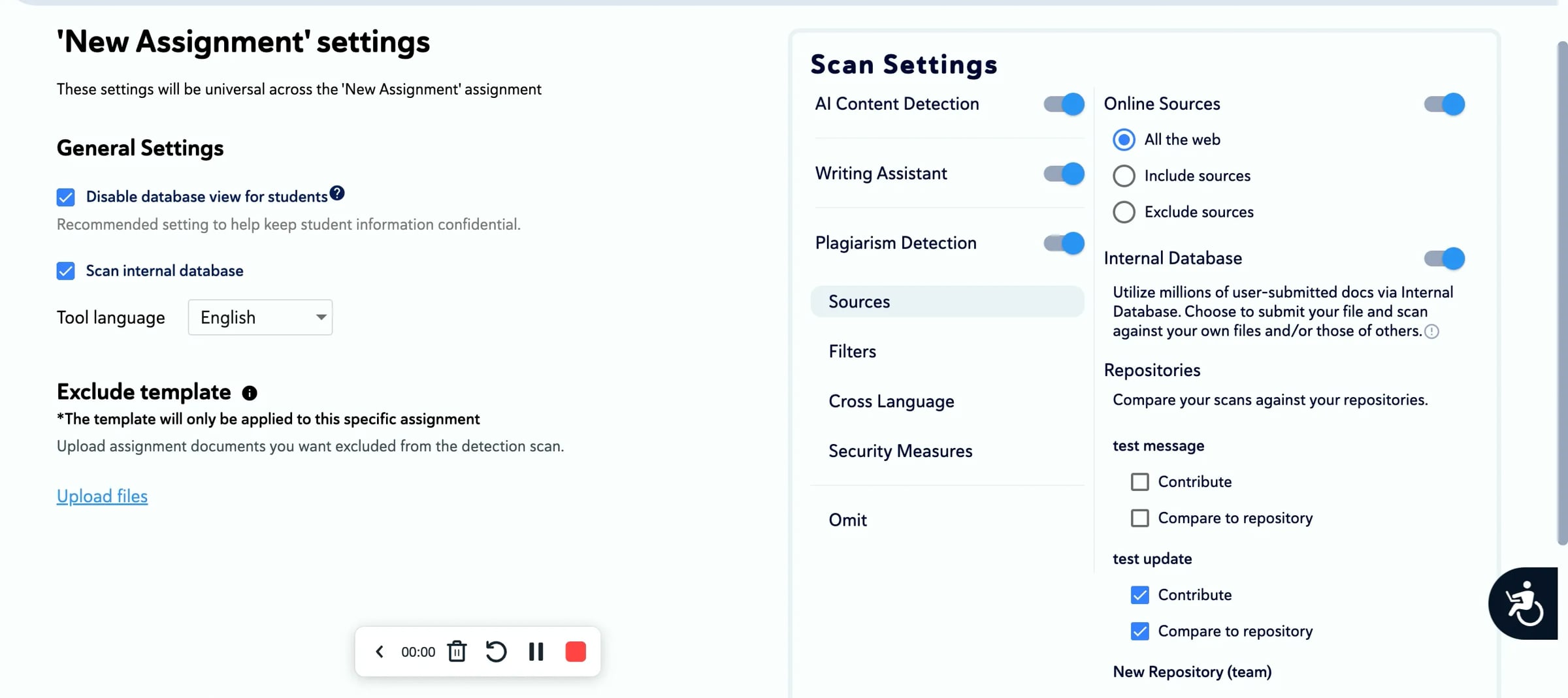
Task: Collapse the recorder bar with back chevron
Action: [380, 652]
